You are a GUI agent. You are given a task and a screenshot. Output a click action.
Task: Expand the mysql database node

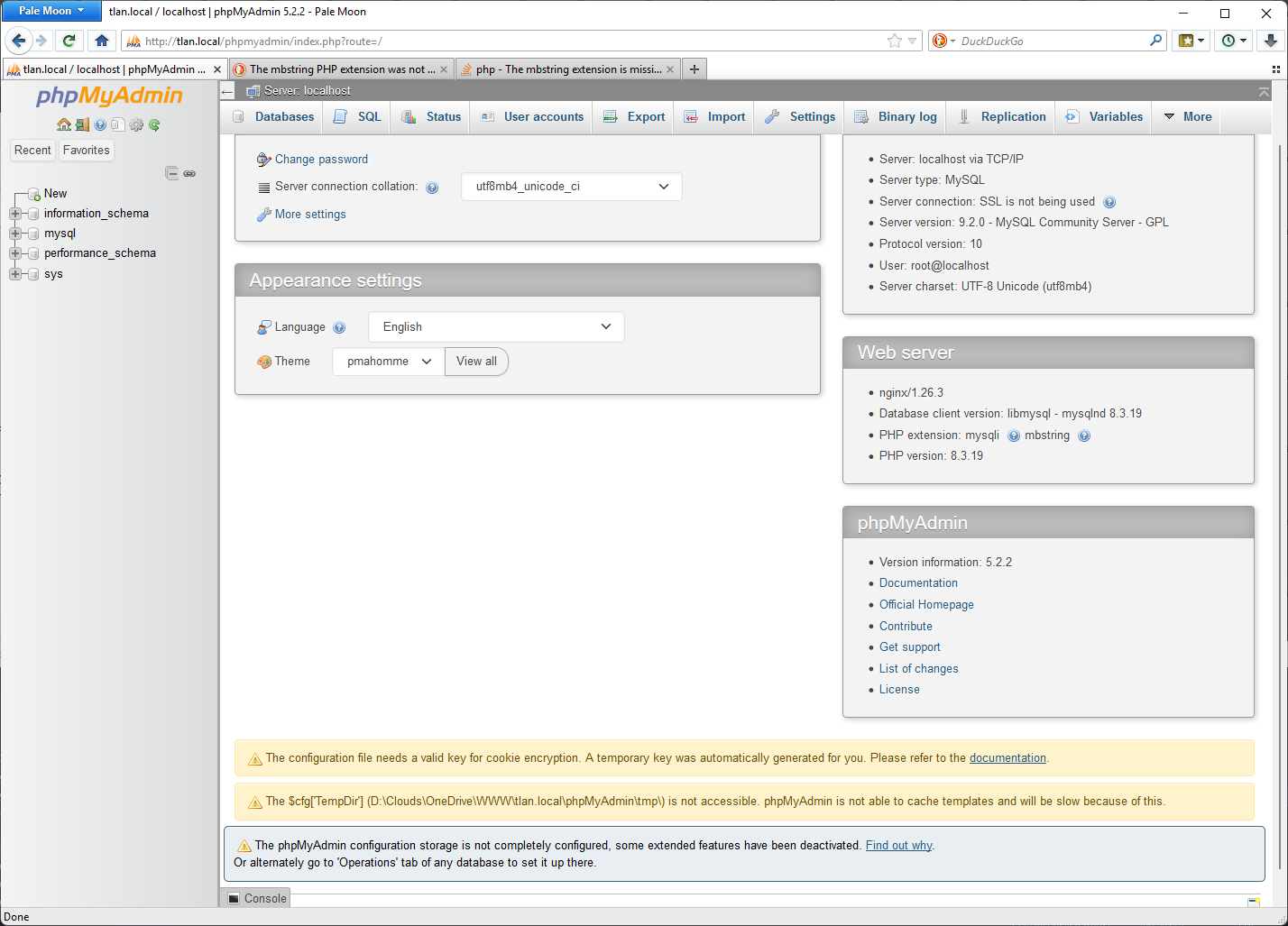pyautogui.click(x=14, y=234)
